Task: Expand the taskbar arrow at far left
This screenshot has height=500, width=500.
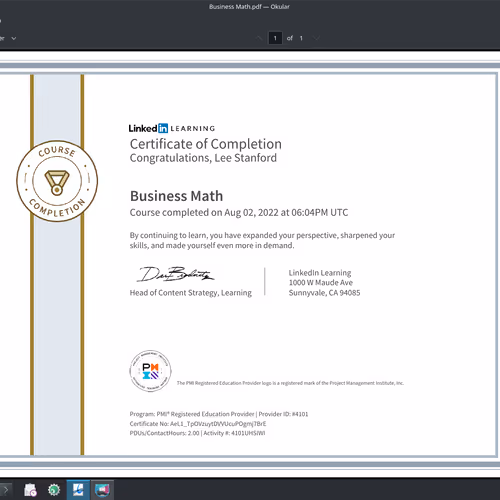Action: [5, 490]
